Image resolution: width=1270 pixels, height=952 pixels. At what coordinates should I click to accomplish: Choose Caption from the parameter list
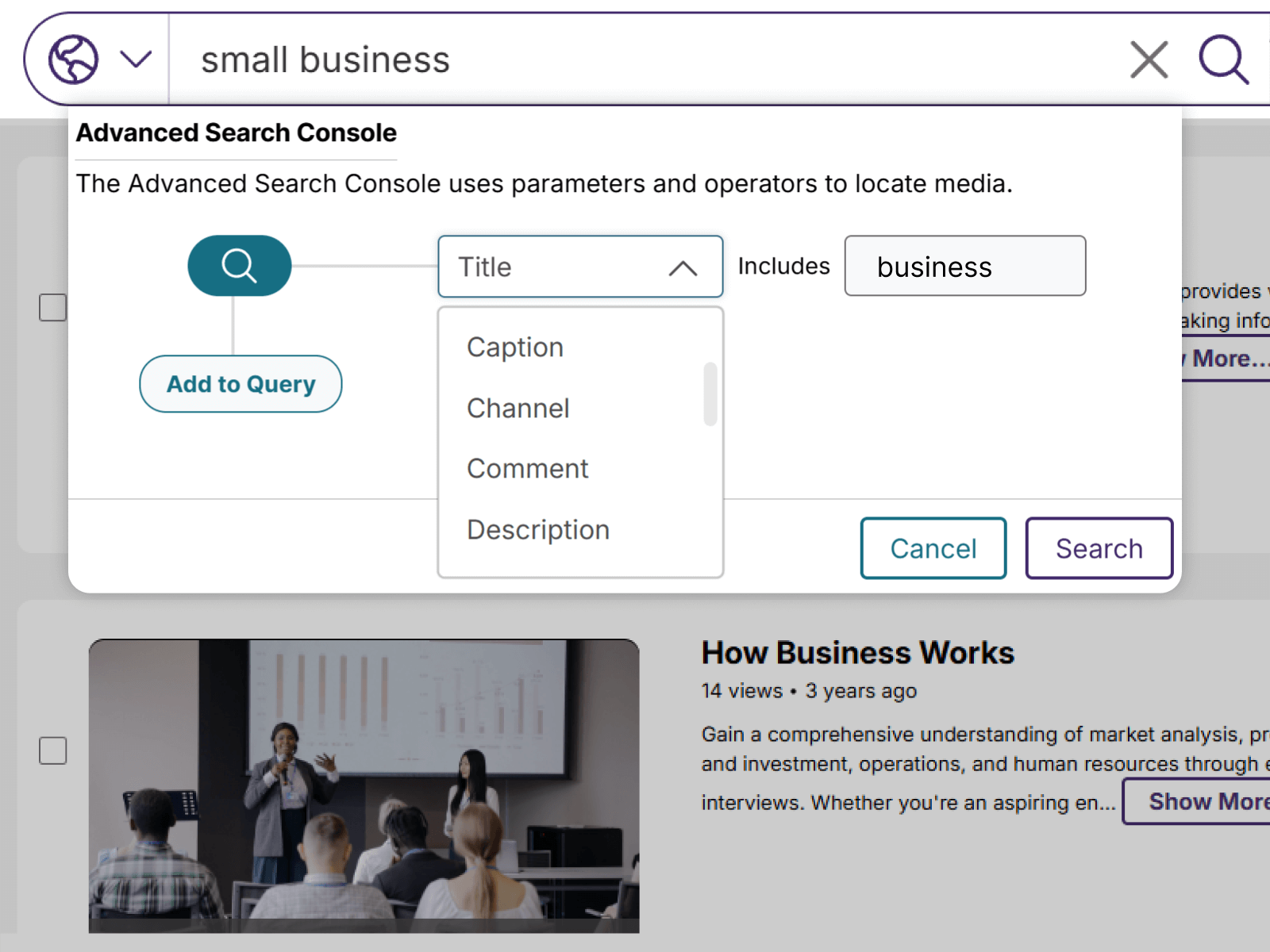point(515,347)
